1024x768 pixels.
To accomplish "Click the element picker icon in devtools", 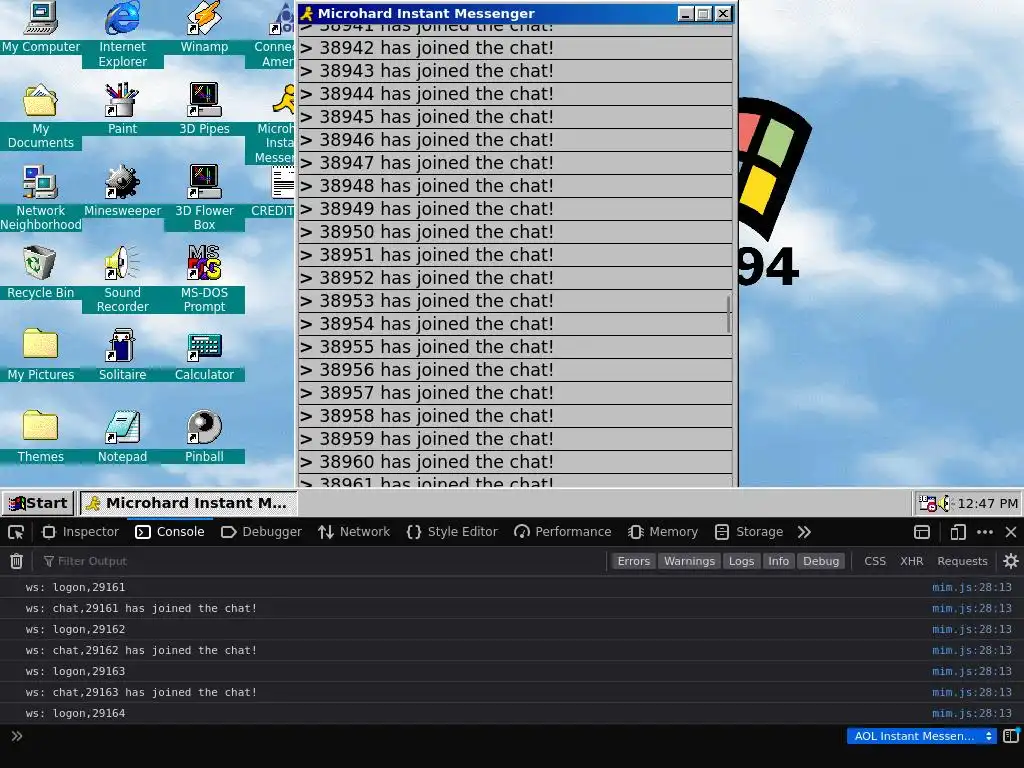I will click(16, 532).
